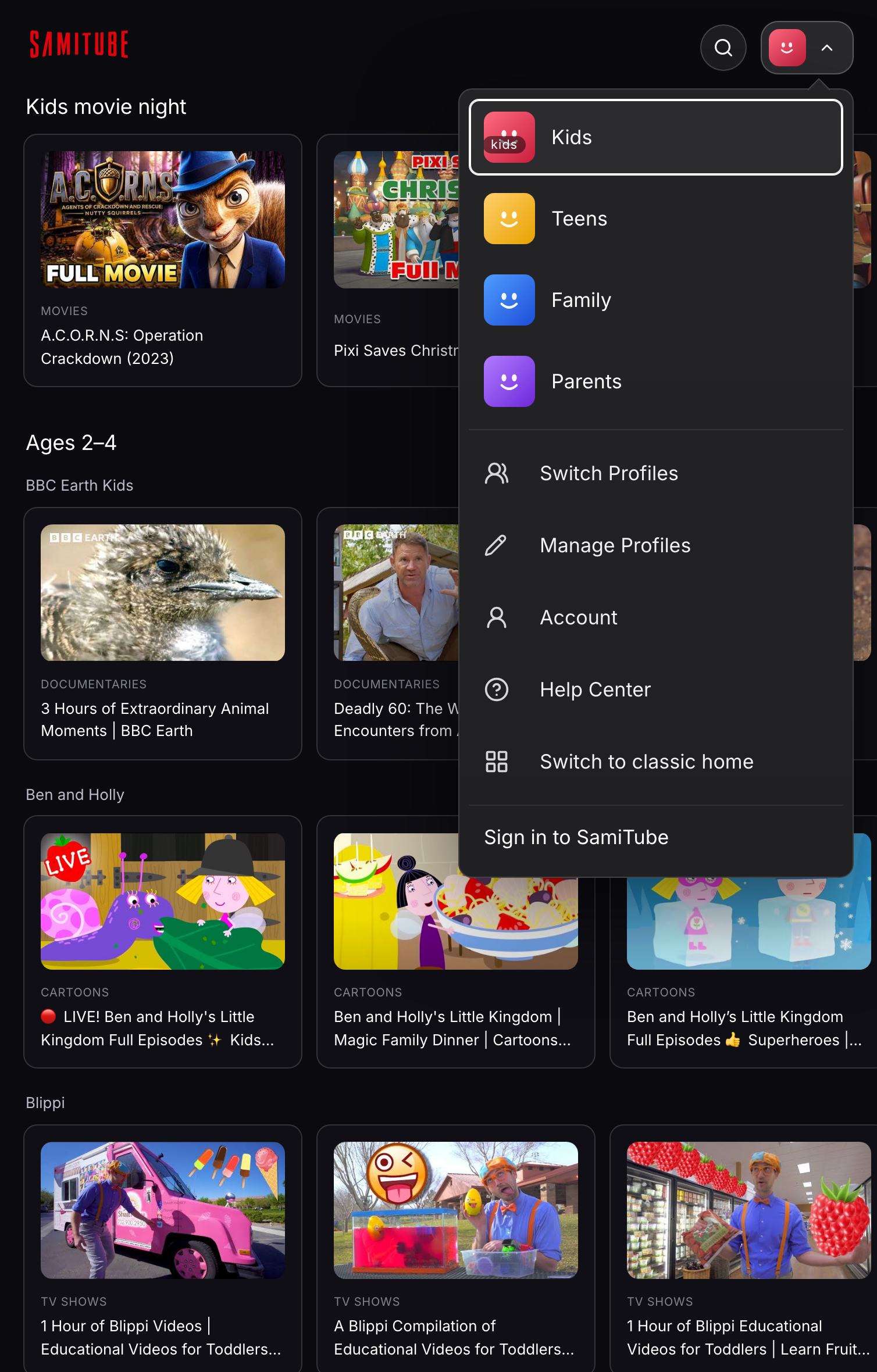Image resolution: width=877 pixels, height=1372 pixels.
Task: Click the Ben and Holly Superheroes title
Action: point(744,1028)
